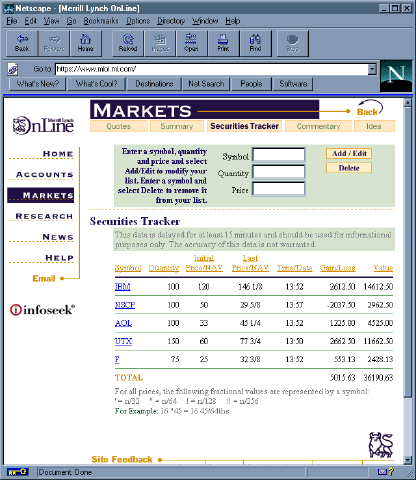Open the IBM symbol link

[x=123, y=287]
